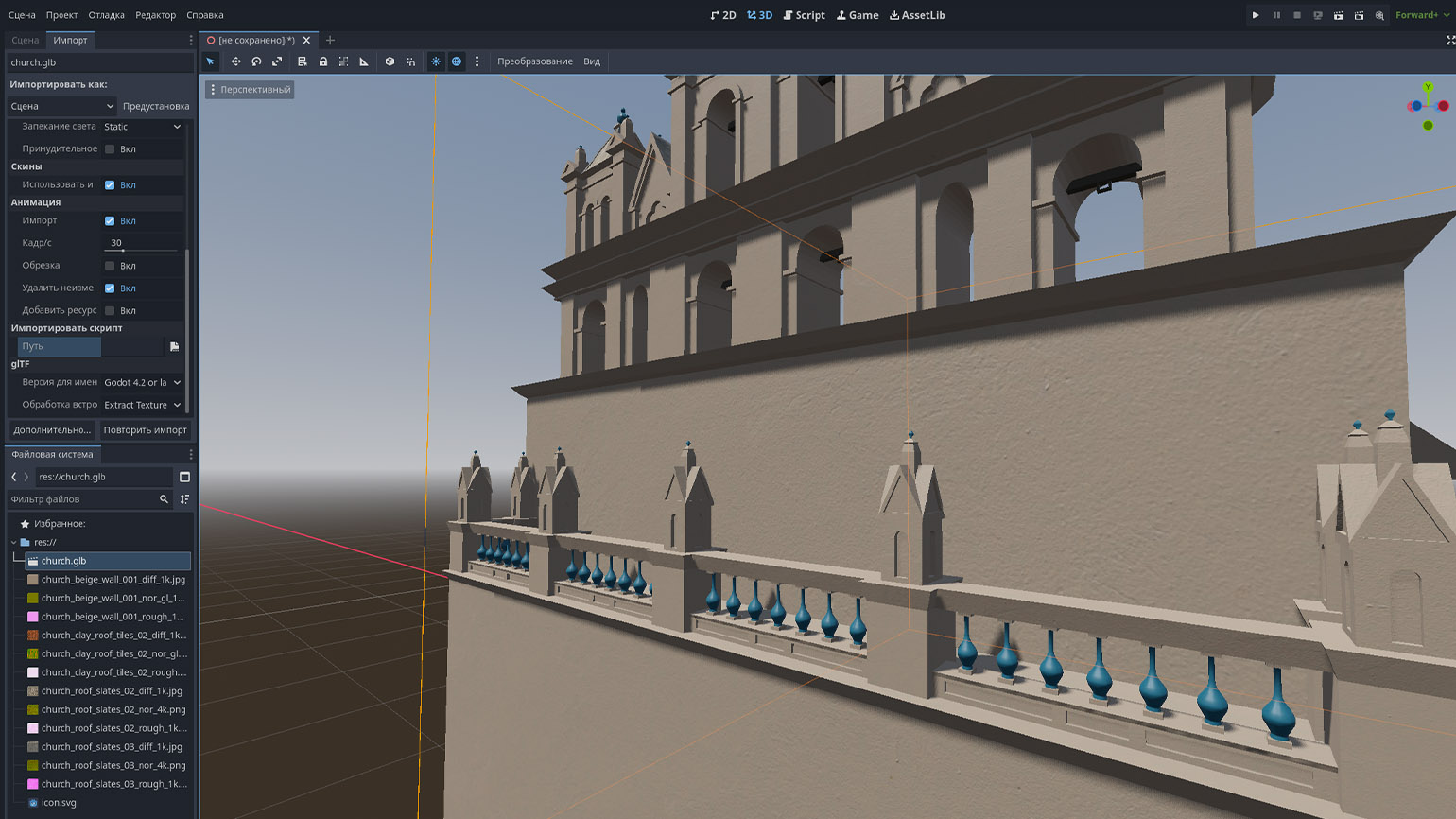Open the Запекание света Static dropdown
Screen dimensions: 1456x819
(142, 127)
